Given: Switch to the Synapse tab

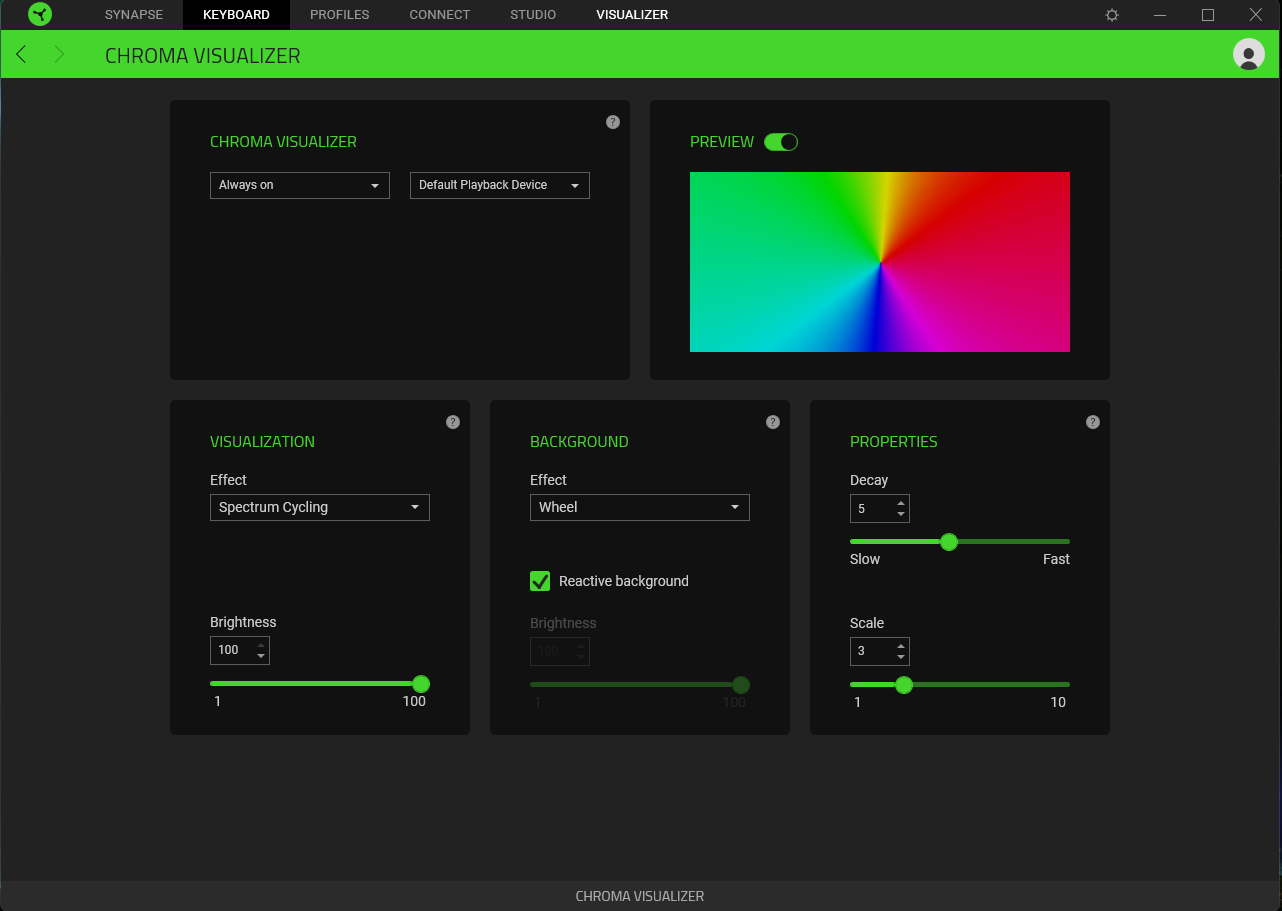Looking at the screenshot, I should click(x=134, y=15).
